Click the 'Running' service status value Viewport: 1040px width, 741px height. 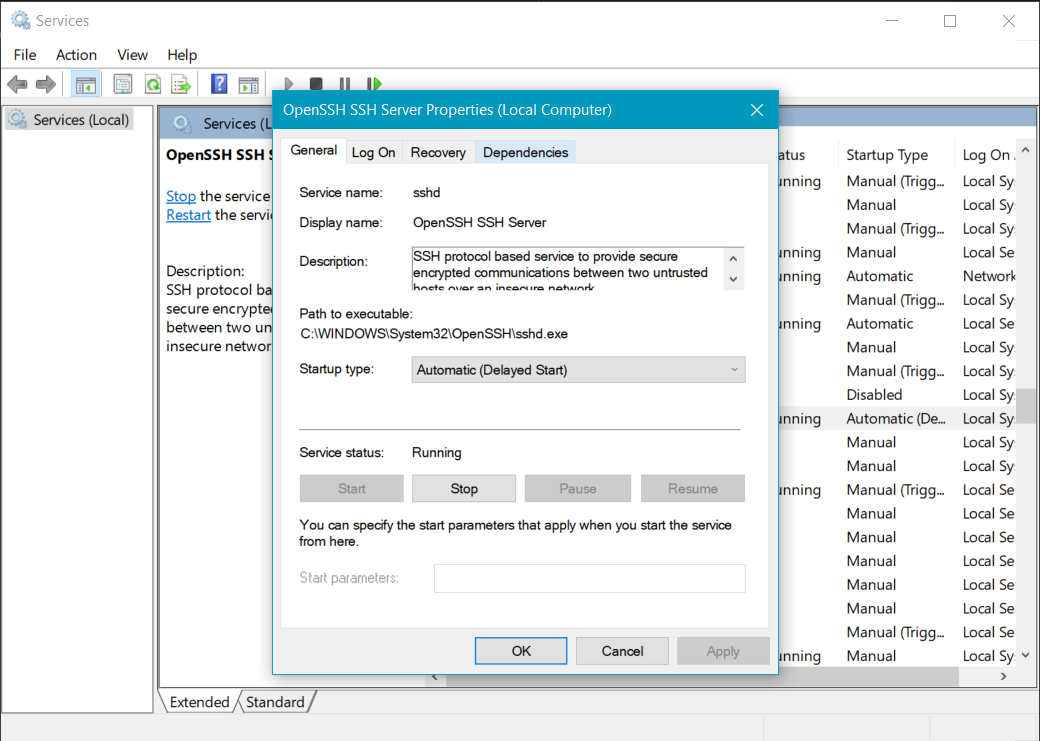coord(436,452)
